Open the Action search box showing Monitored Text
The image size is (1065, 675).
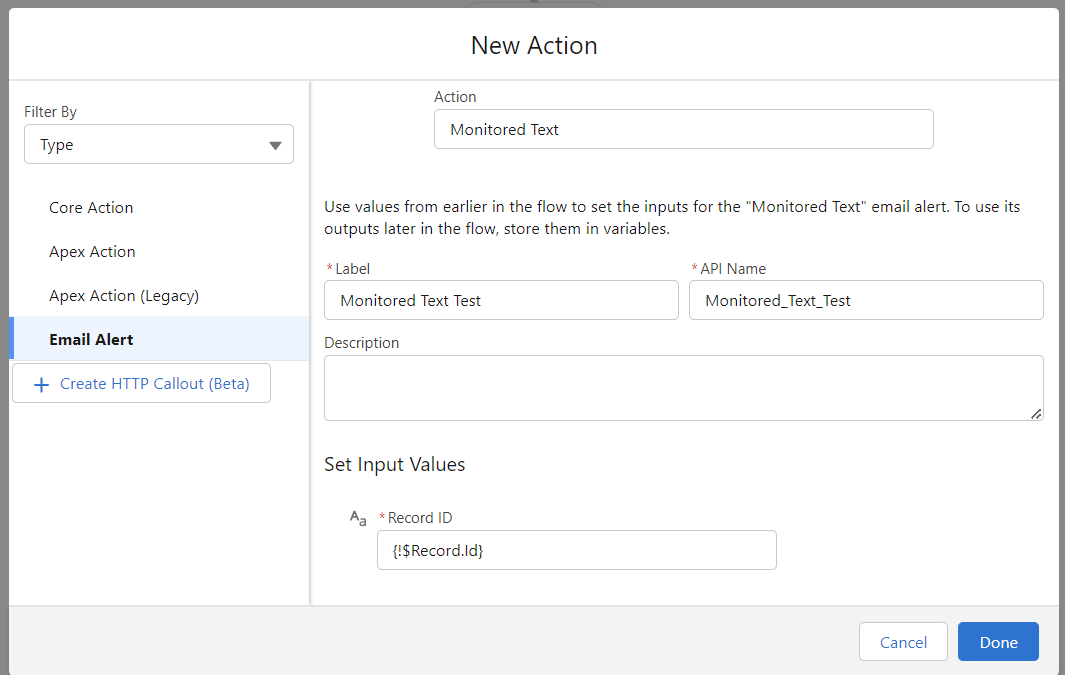[x=683, y=130]
